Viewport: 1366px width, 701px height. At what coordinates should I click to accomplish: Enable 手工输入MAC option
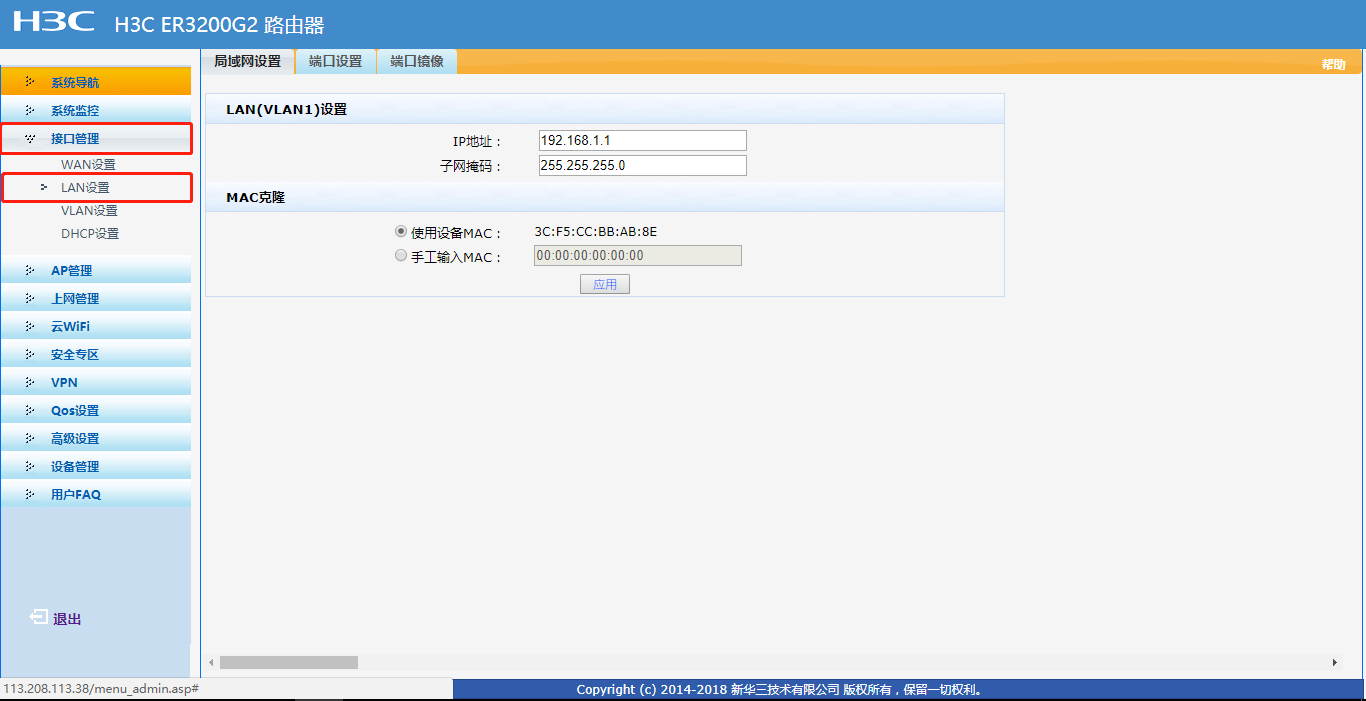(x=401, y=255)
